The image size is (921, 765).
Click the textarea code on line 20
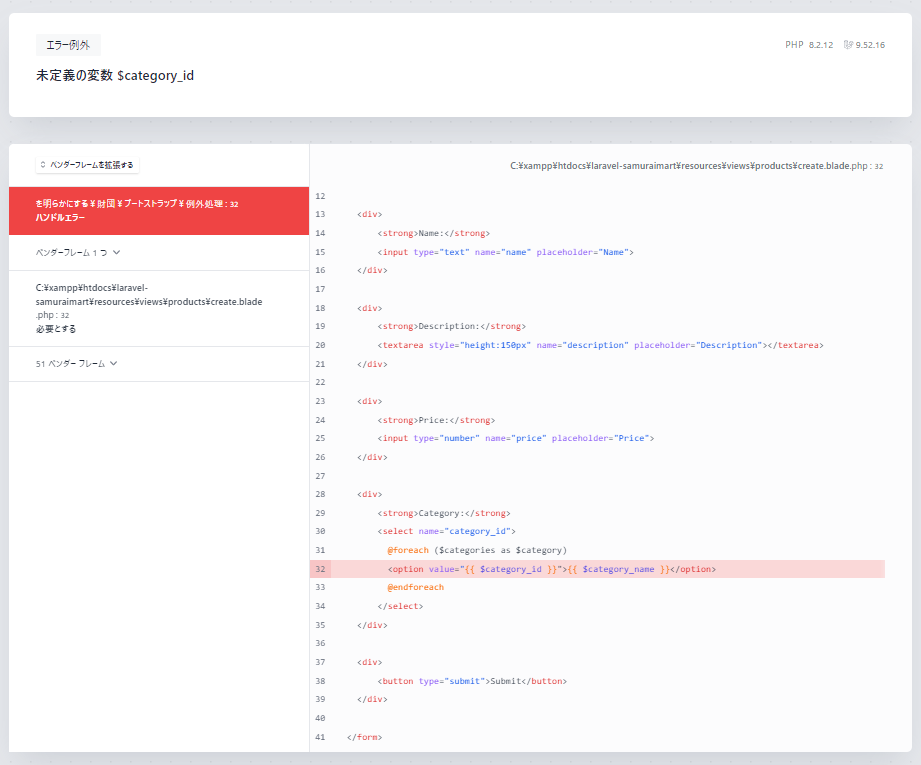click(x=600, y=345)
